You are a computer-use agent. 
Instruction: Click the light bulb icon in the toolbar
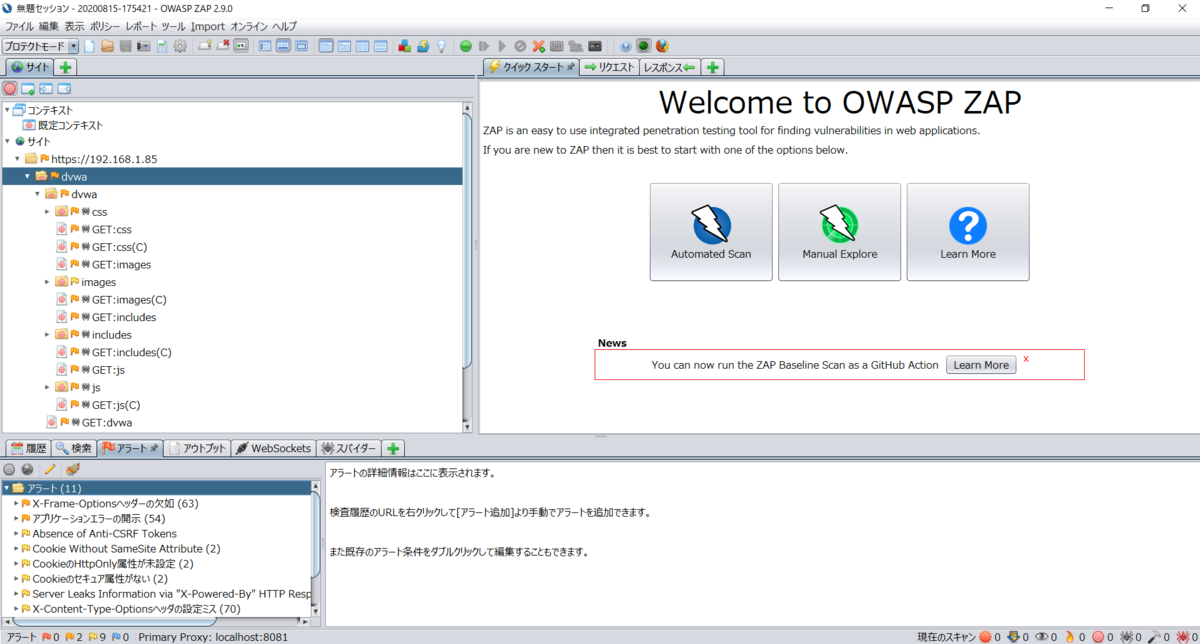click(x=441, y=46)
